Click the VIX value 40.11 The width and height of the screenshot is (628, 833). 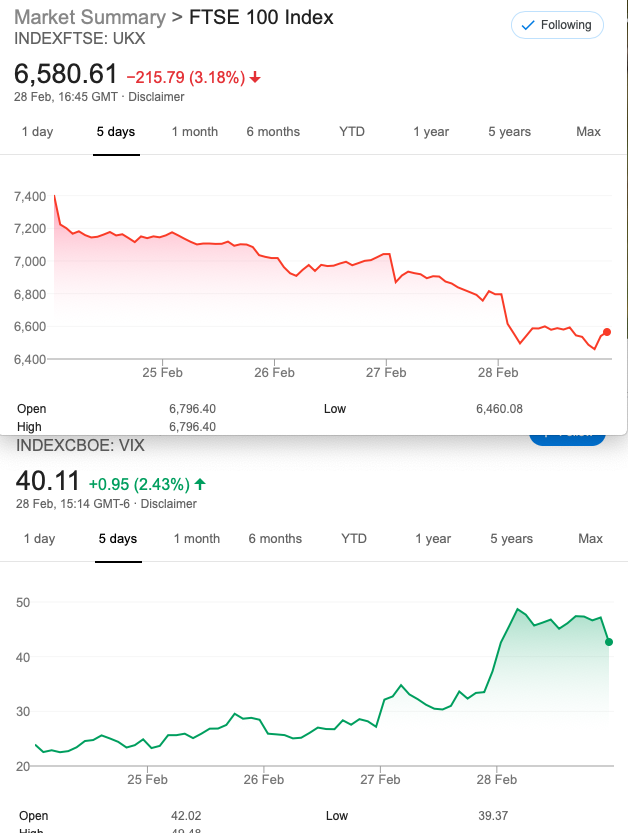[48, 481]
